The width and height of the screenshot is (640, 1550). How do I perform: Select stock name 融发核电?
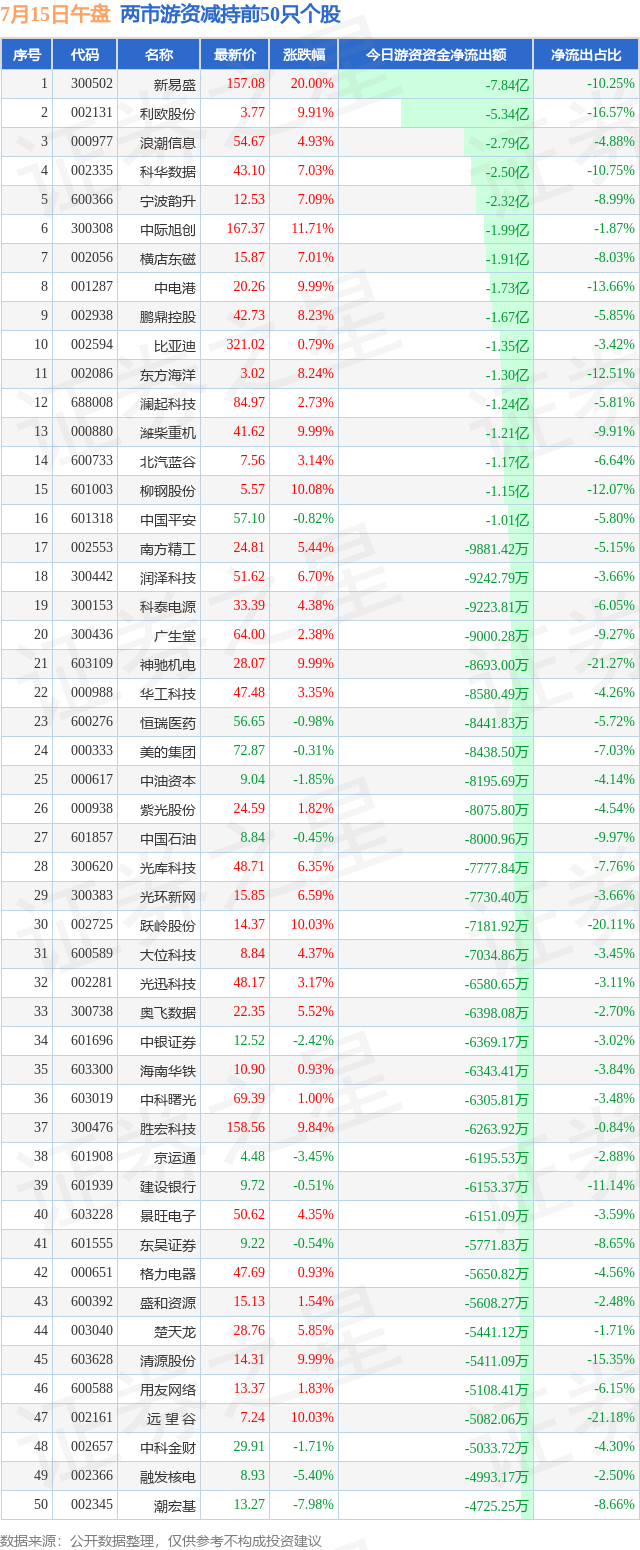pos(168,1476)
